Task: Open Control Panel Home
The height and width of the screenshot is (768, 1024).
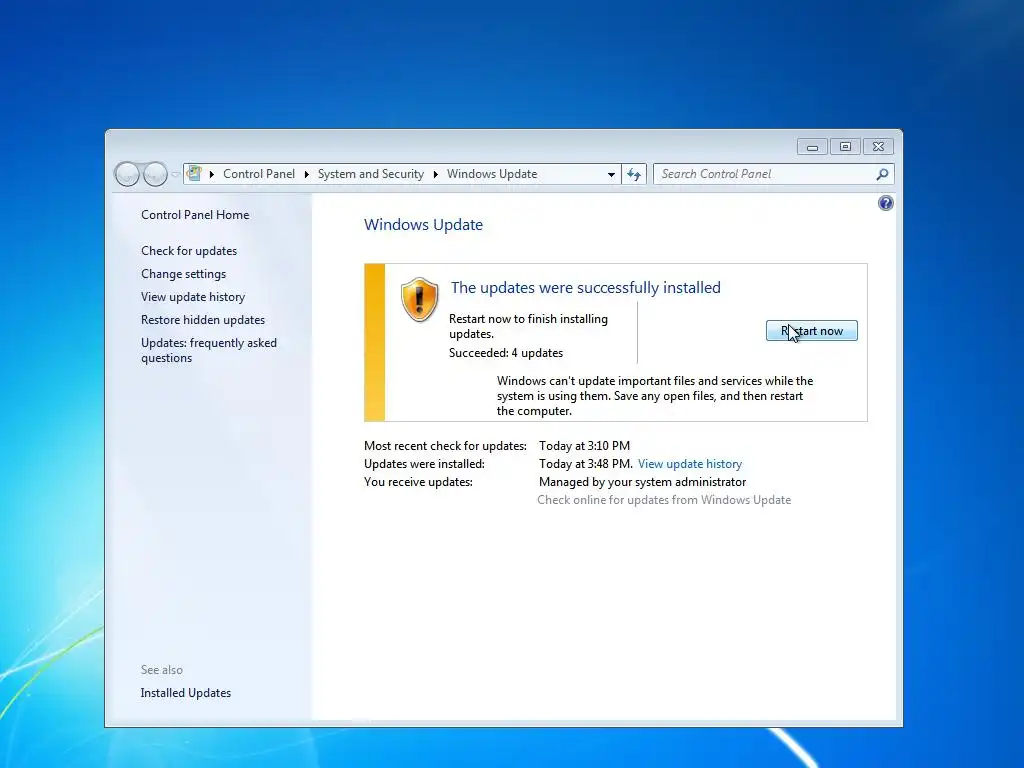Action: [x=195, y=215]
